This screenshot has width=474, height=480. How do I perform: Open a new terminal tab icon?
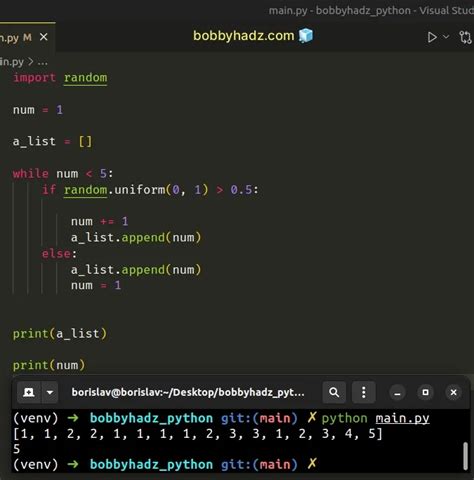pos(29,392)
